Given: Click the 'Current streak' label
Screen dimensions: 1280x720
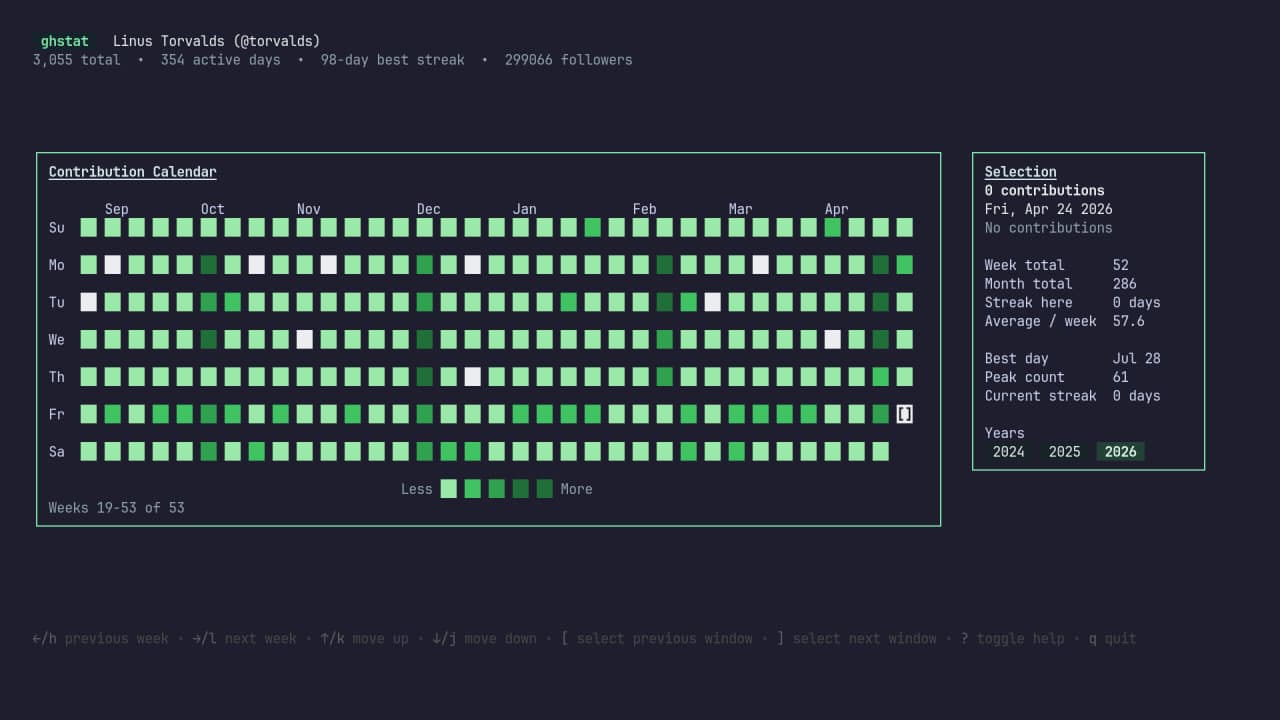Looking at the screenshot, I should 1040,396.
